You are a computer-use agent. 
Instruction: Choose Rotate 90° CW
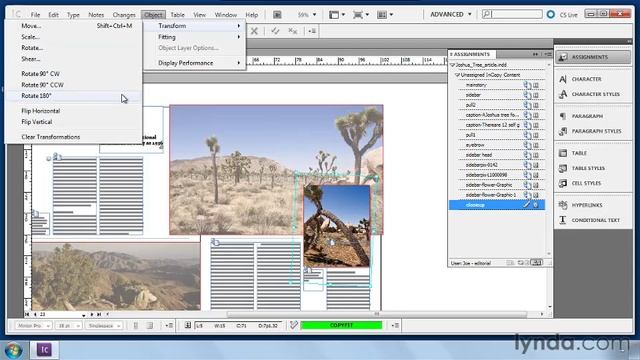coord(73,74)
